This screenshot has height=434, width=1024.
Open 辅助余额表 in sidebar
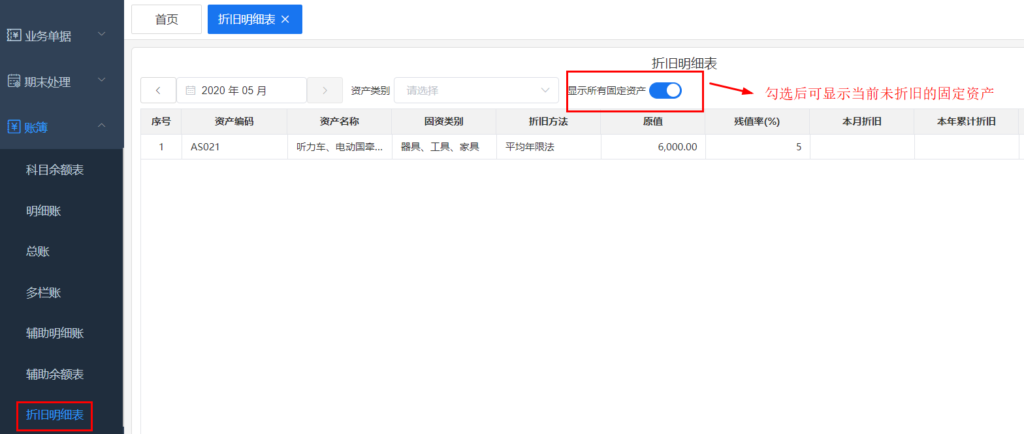coord(55,375)
